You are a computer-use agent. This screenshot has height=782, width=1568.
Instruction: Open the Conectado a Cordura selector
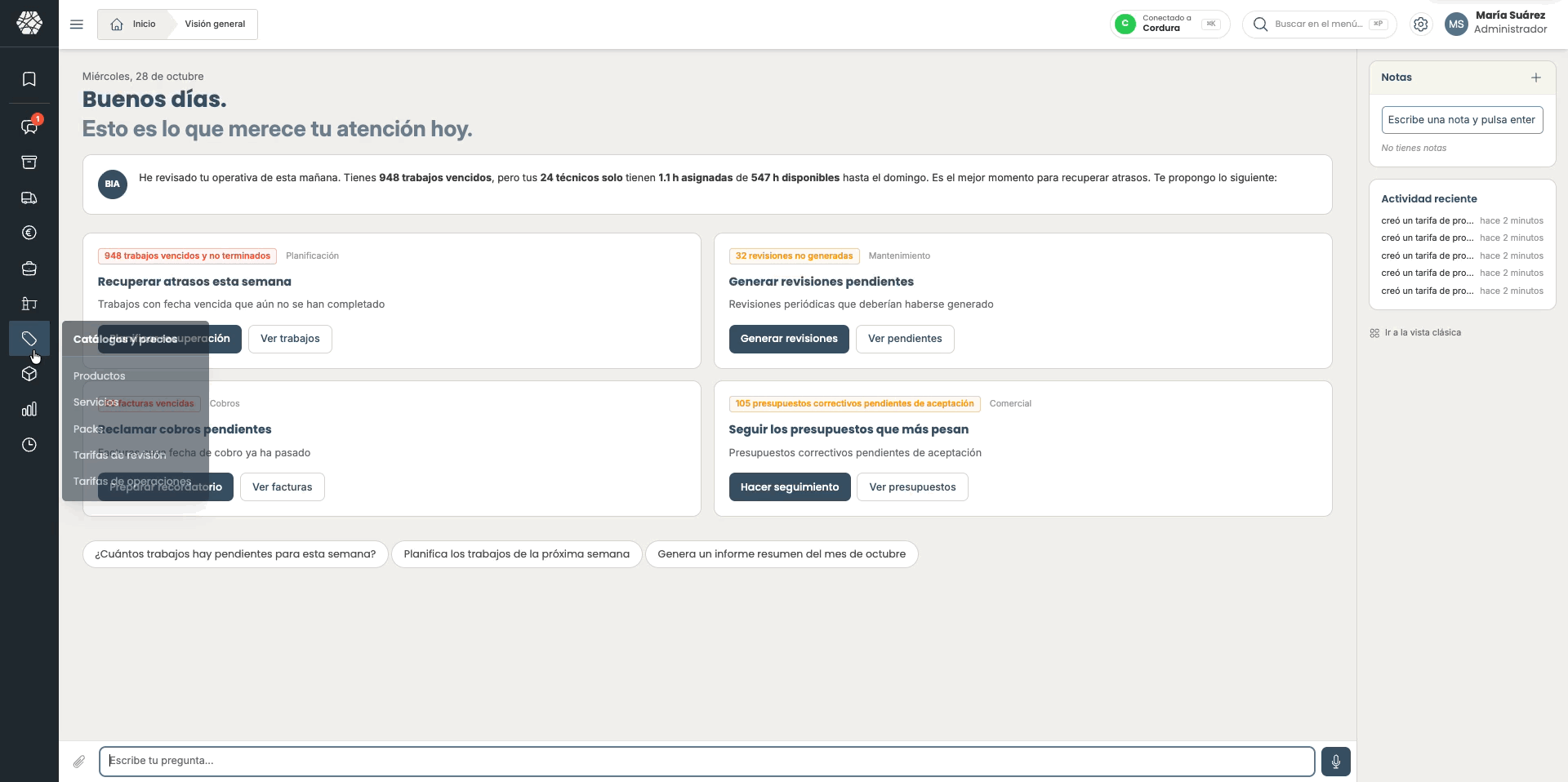click(1169, 24)
